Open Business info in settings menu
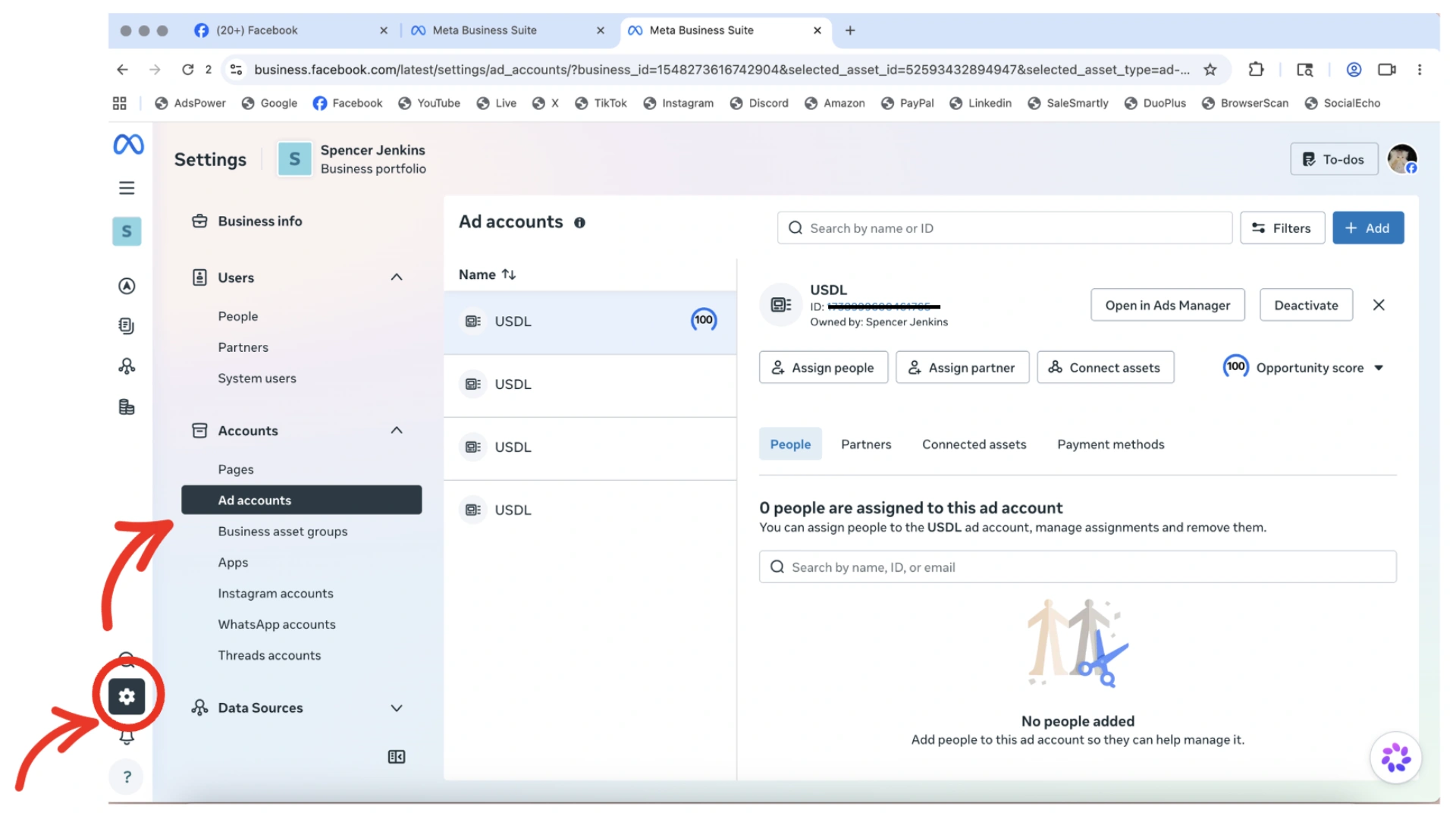This screenshot has width=1456, height=819. pyautogui.click(x=259, y=221)
